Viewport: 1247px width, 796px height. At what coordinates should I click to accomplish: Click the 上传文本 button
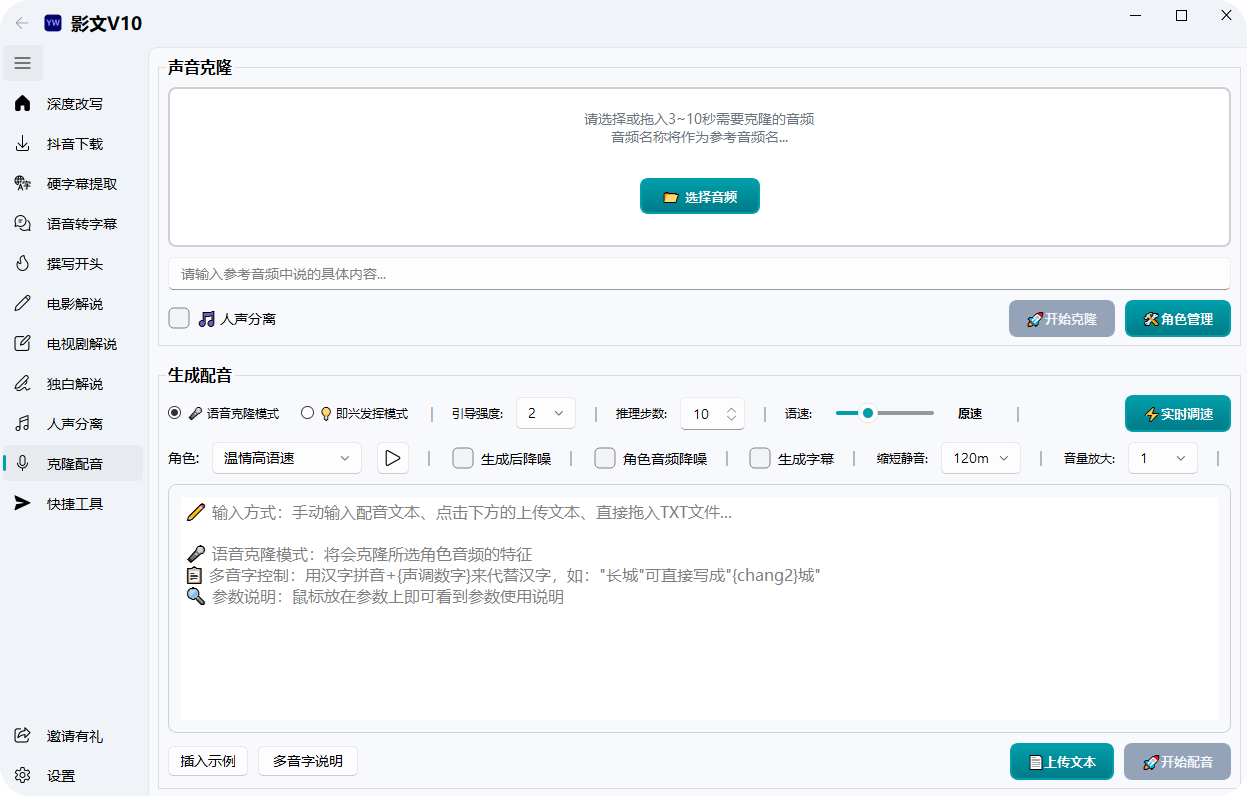click(x=1060, y=762)
